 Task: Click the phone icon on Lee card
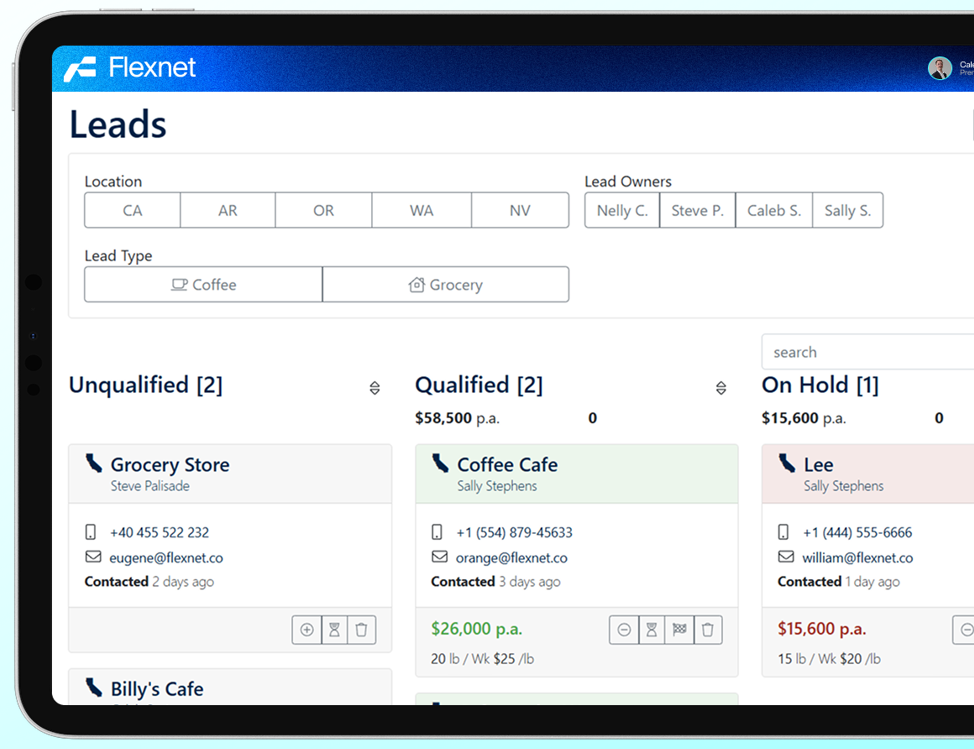pyautogui.click(x=784, y=532)
